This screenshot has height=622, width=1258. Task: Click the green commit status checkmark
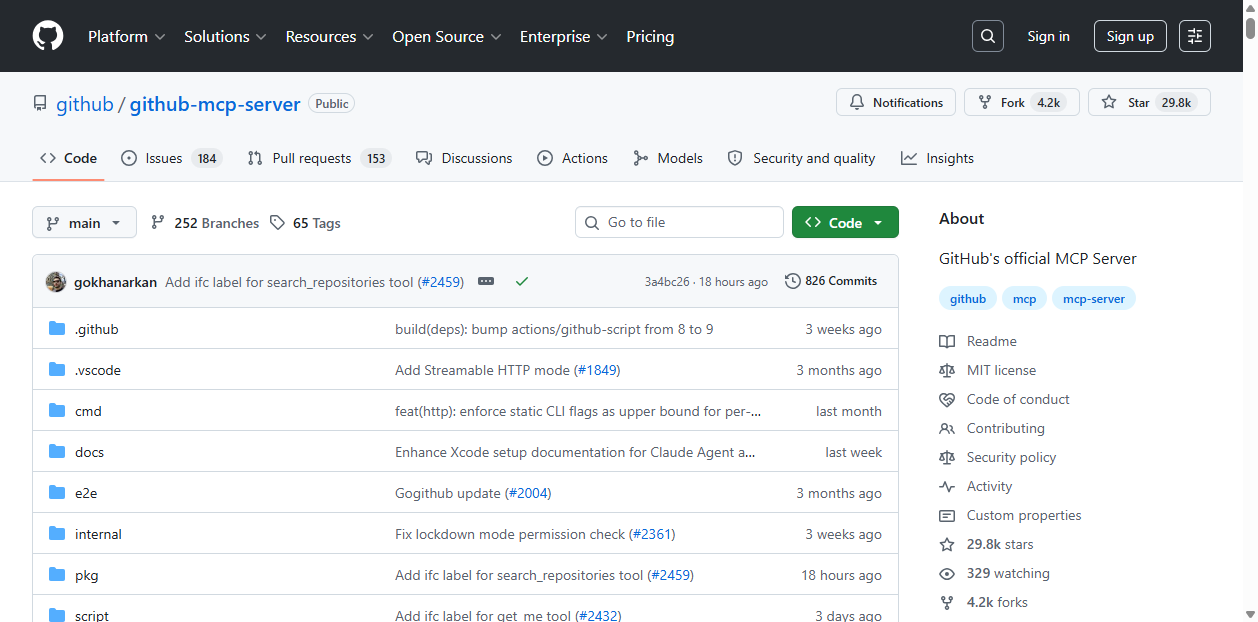tap(521, 282)
